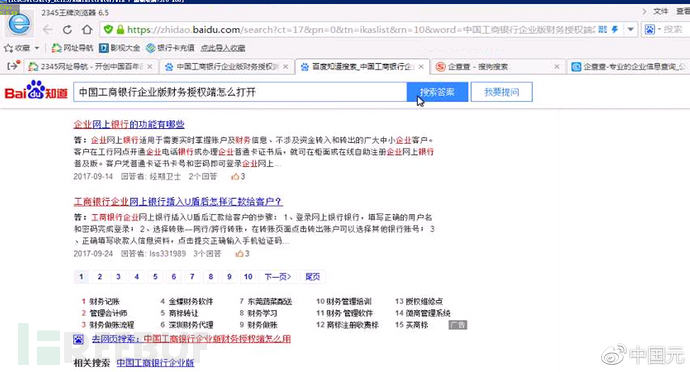This screenshot has height=372, width=690.
Task: Close the 2345网址导航 tab
Action: tap(150, 66)
